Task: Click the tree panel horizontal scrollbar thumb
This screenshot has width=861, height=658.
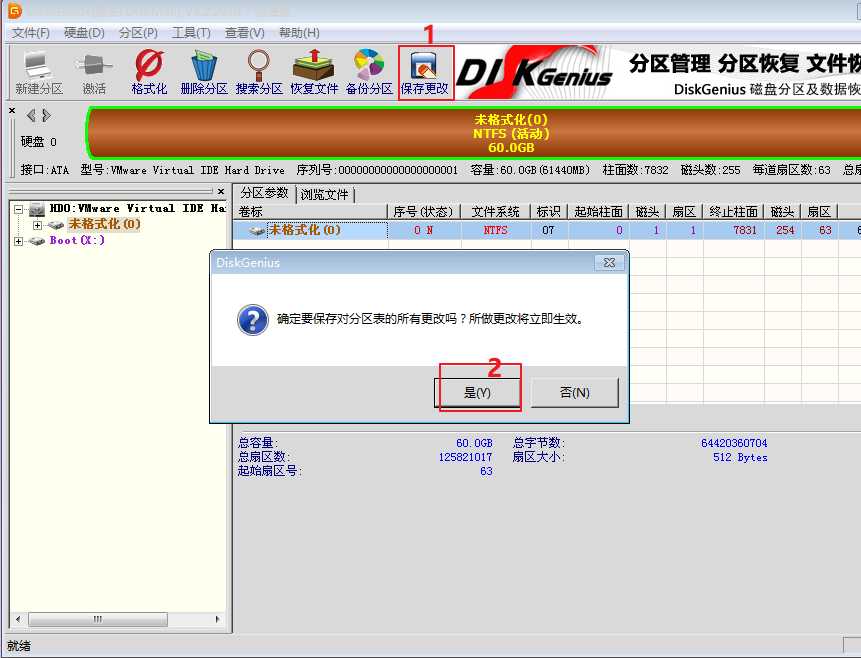Action: click(x=98, y=619)
